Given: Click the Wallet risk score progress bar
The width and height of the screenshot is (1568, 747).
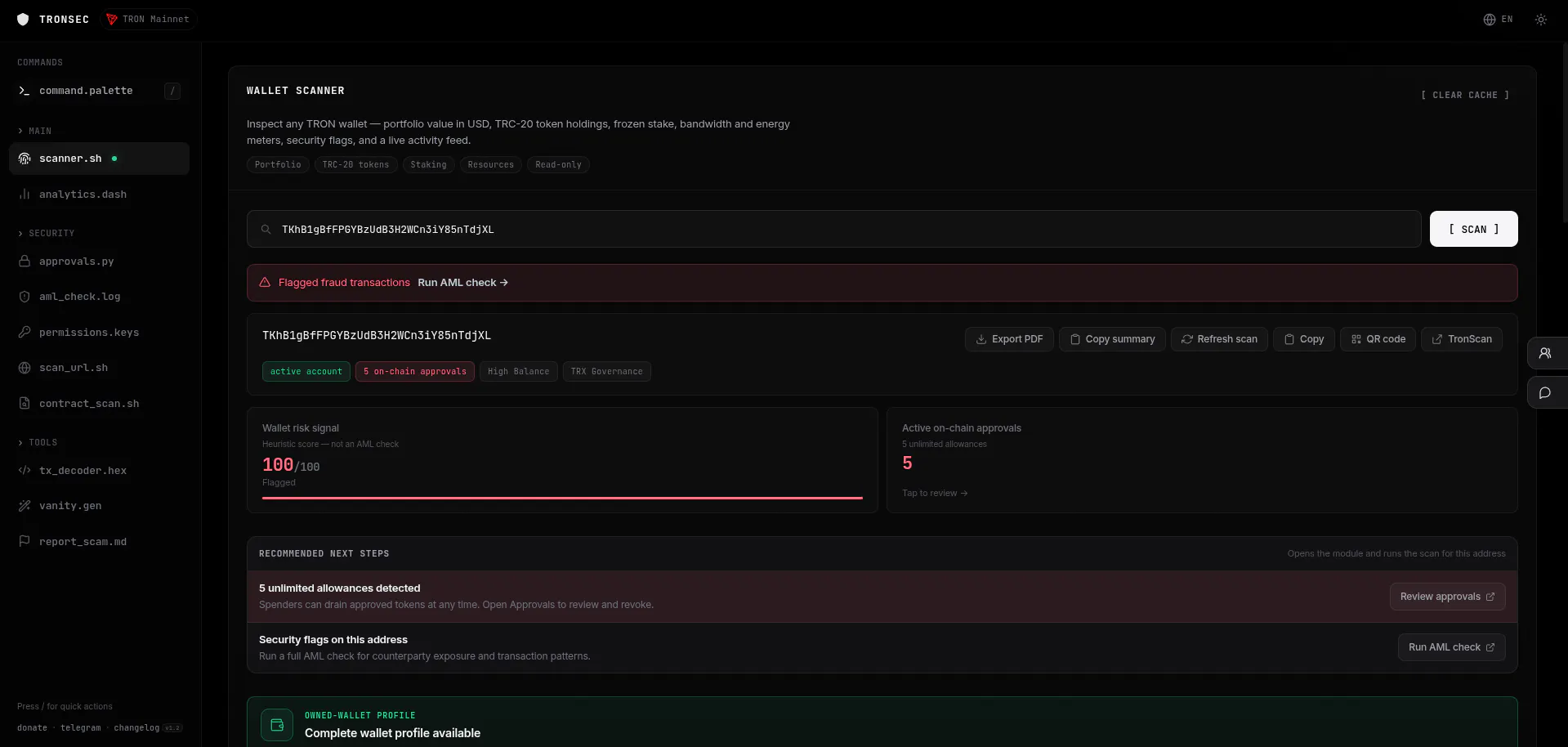Looking at the screenshot, I should [562, 498].
